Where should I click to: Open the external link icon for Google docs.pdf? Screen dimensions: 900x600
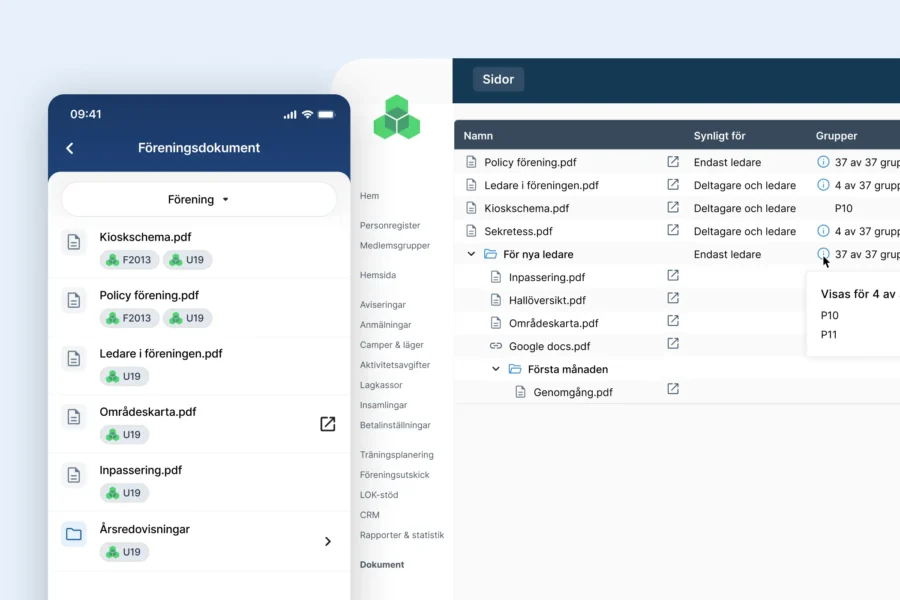click(x=673, y=344)
